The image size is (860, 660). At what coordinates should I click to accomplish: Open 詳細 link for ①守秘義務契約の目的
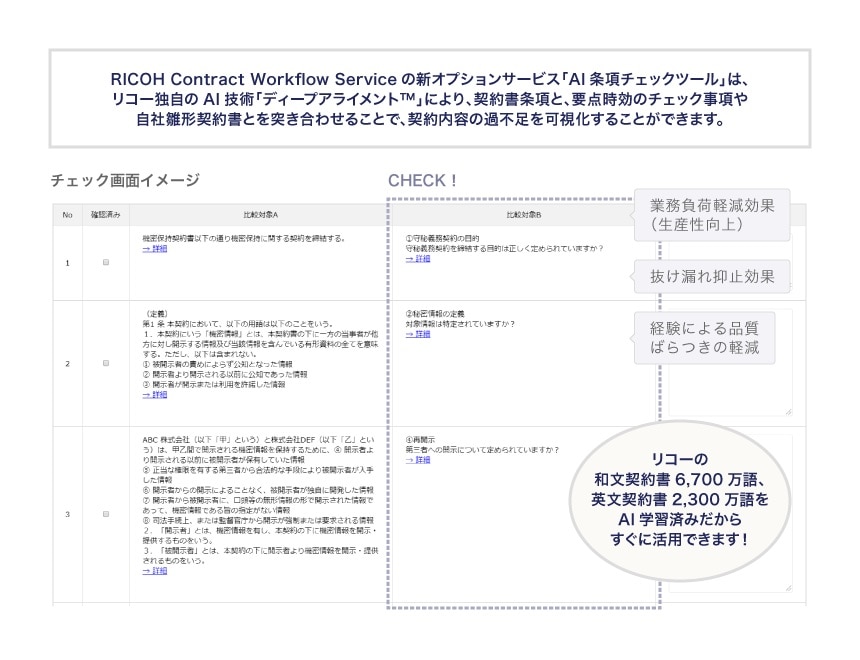[x=418, y=258]
